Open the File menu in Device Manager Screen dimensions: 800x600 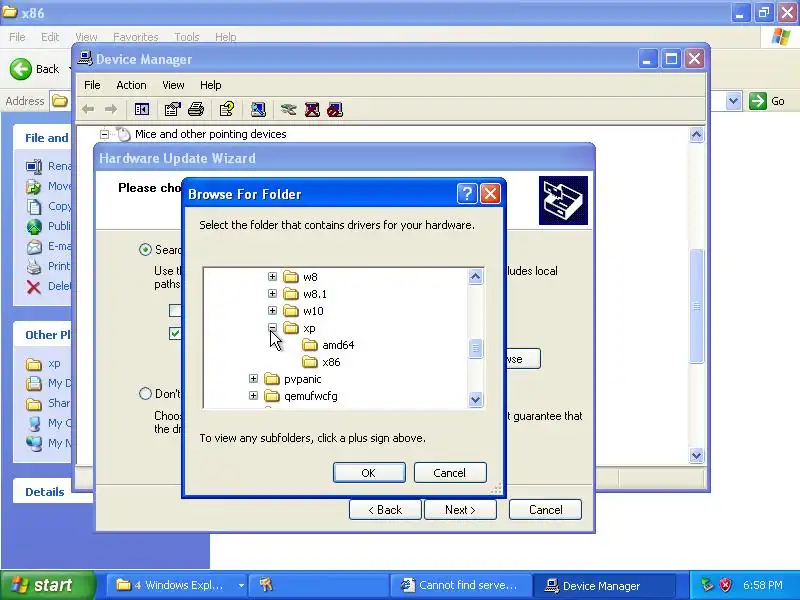coord(92,85)
